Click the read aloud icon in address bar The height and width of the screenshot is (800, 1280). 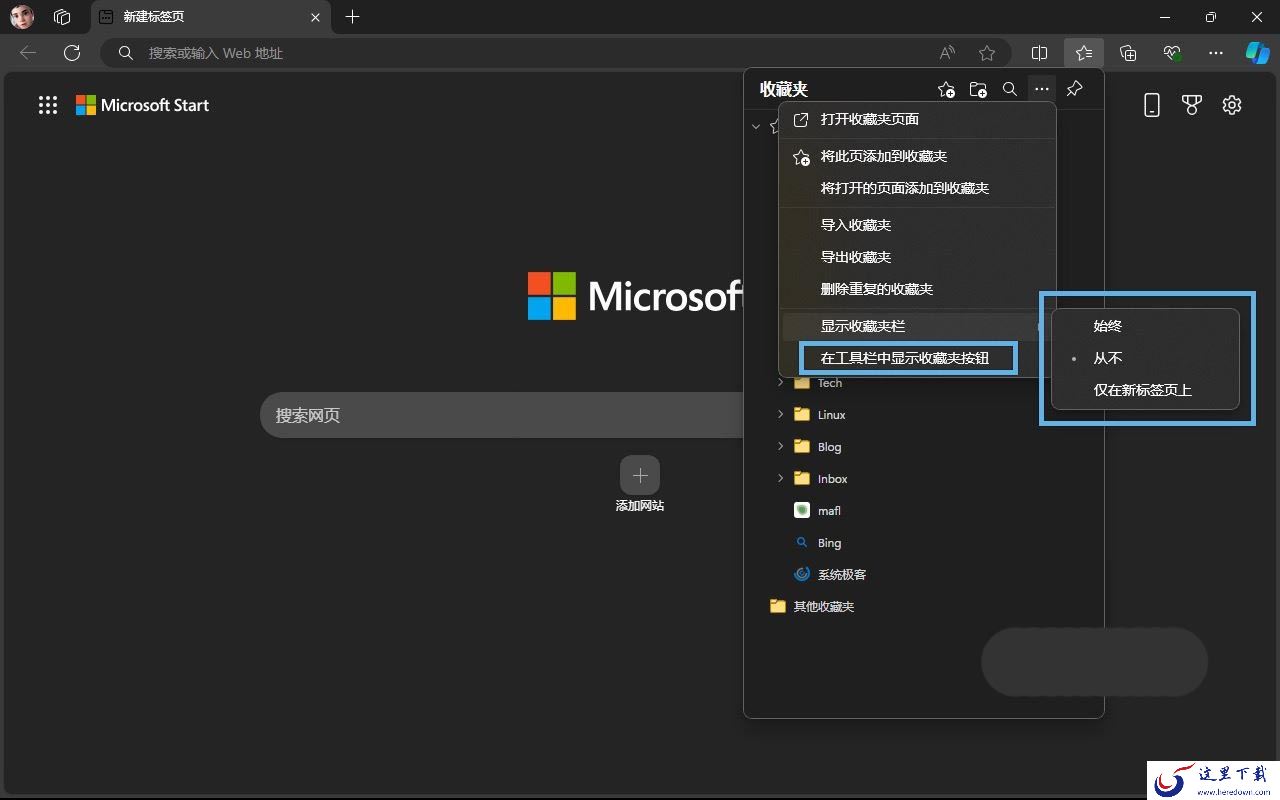tap(947, 53)
